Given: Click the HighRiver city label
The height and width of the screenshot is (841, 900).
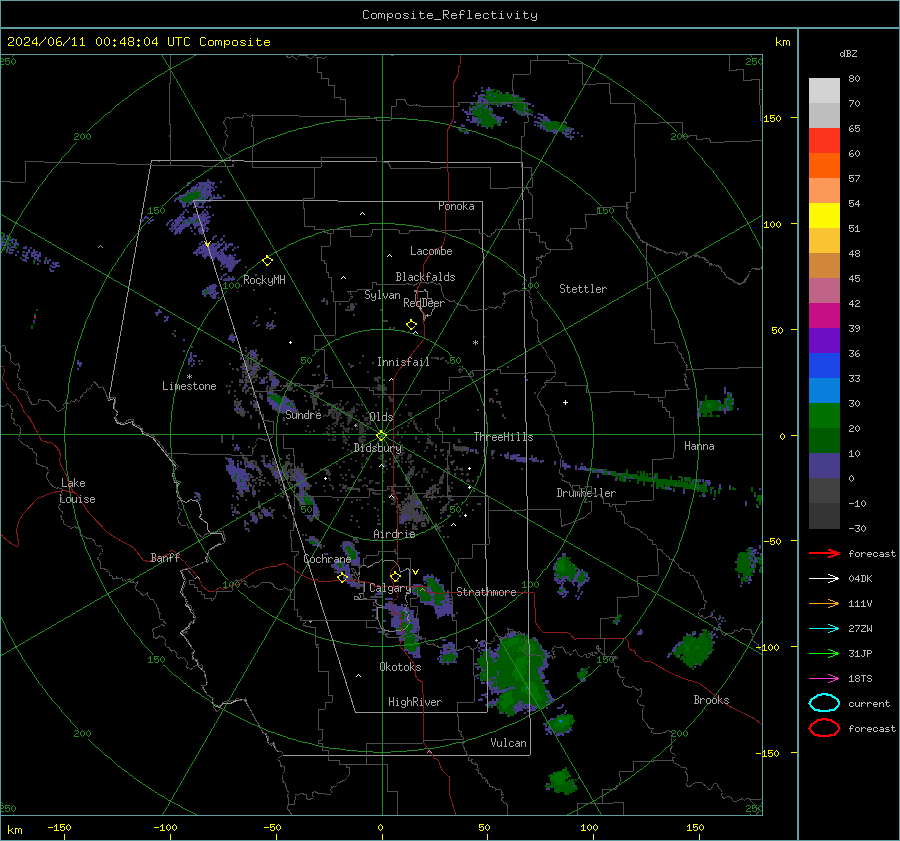Looking at the screenshot, I should click(x=415, y=702).
